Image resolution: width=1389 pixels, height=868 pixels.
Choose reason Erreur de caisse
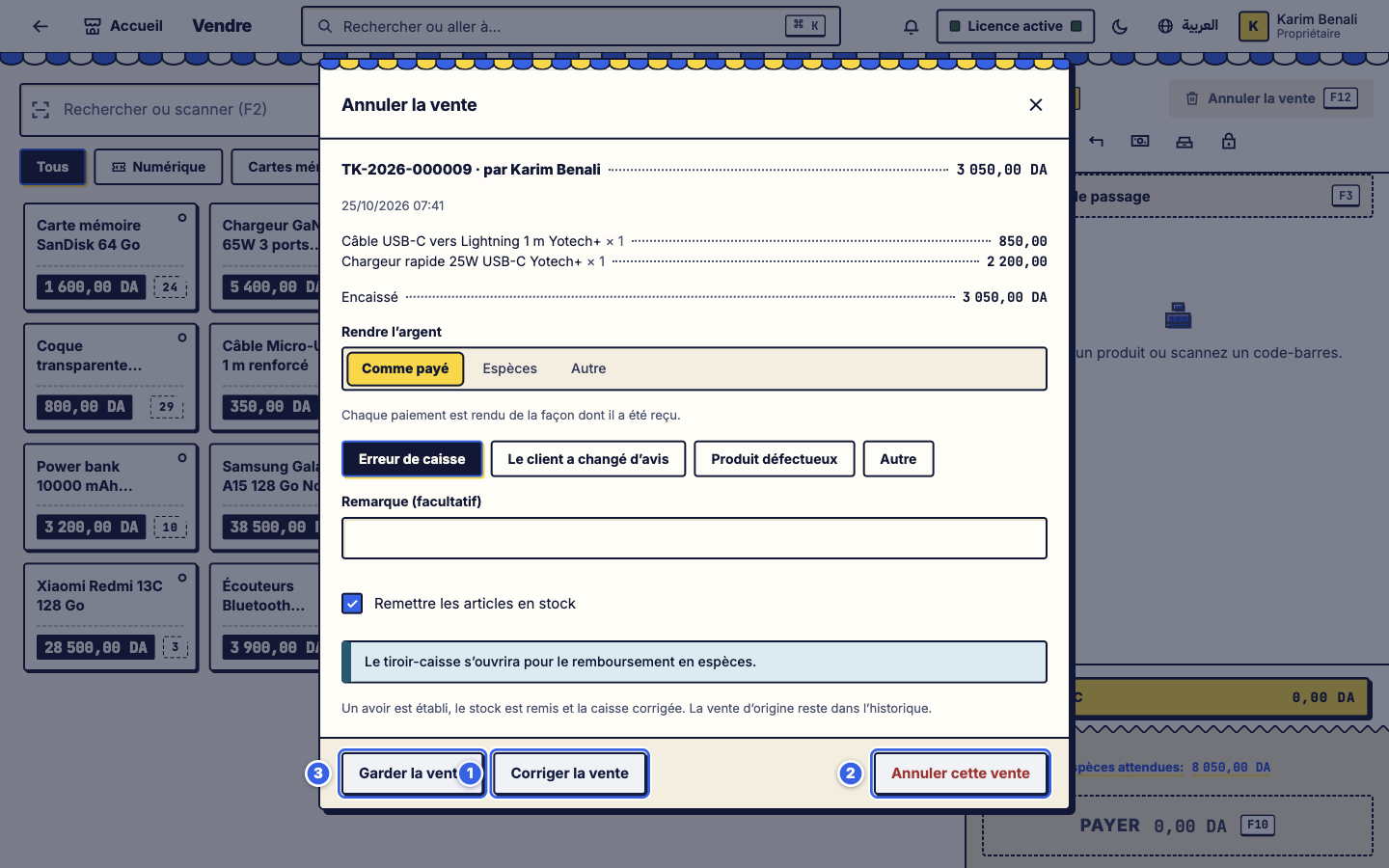pyautogui.click(x=412, y=459)
